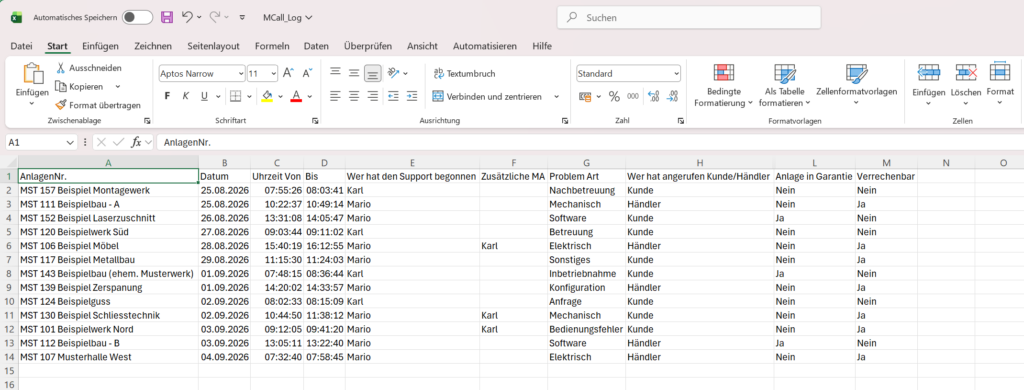Open the Name Box dropdown arrow
Screen dimensions: 1024x390
[x=70, y=142]
